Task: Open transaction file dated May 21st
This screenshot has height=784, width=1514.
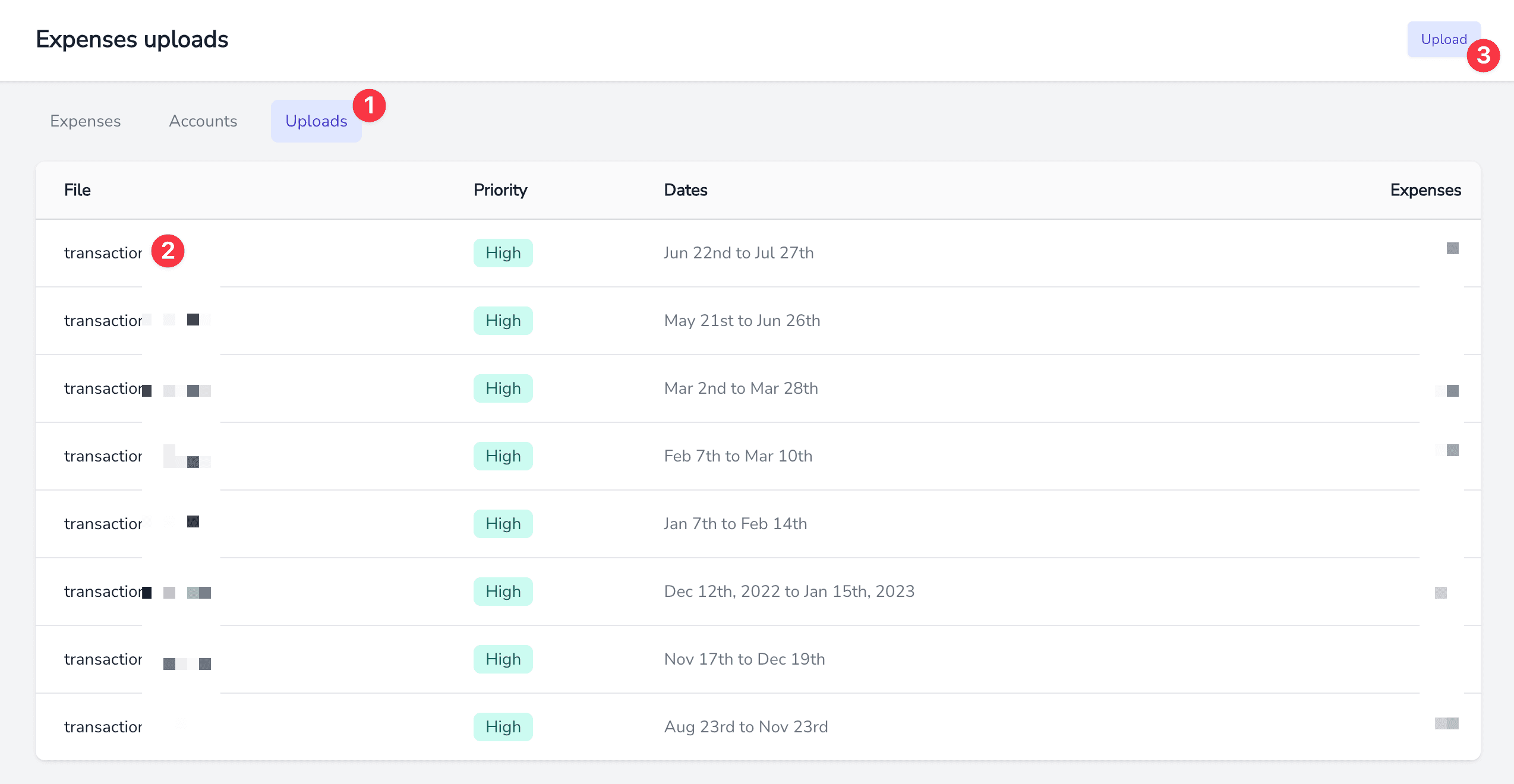Action: pyautogui.click(x=103, y=321)
